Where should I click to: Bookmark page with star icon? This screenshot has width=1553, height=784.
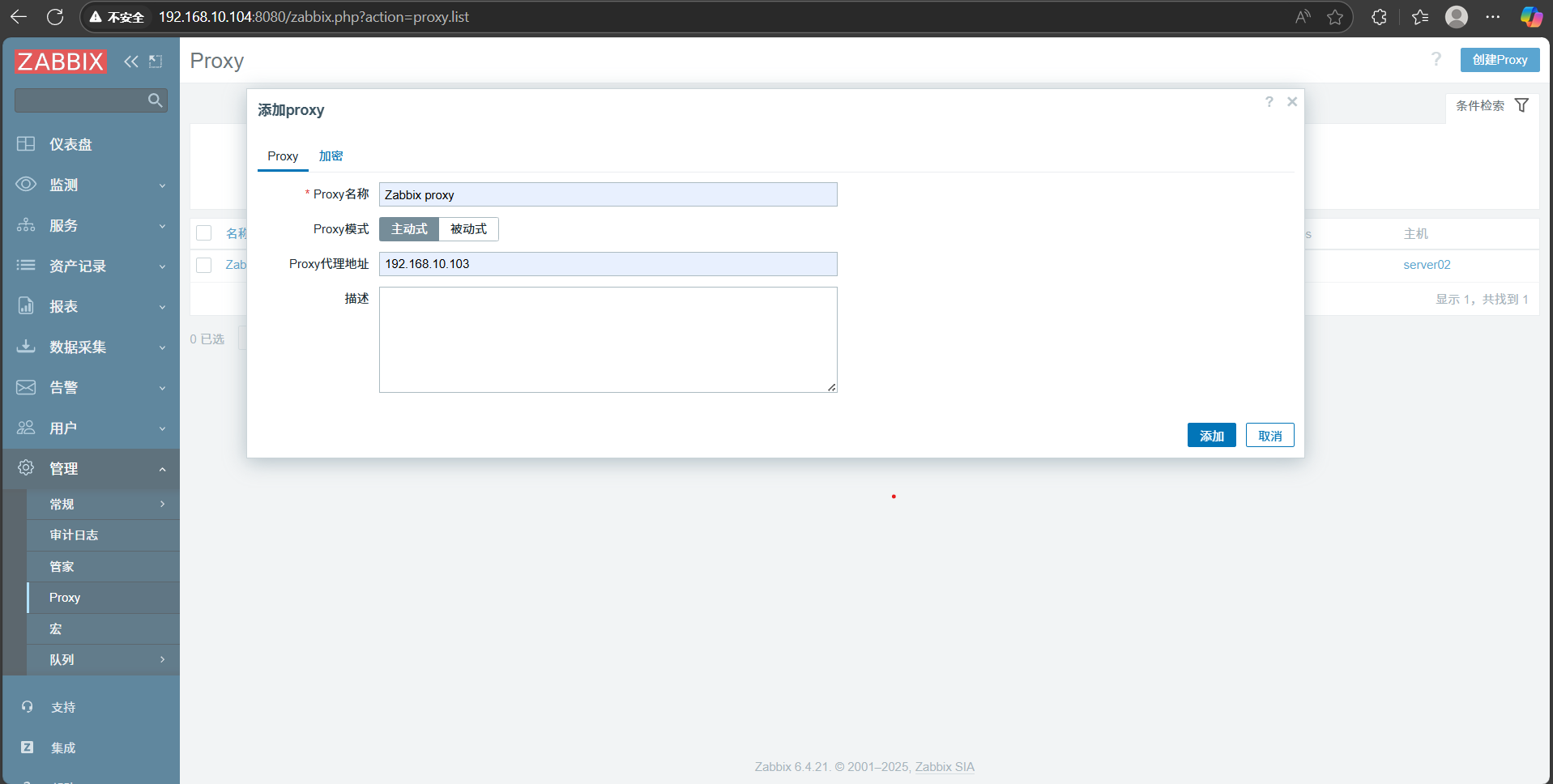pyautogui.click(x=1335, y=17)
